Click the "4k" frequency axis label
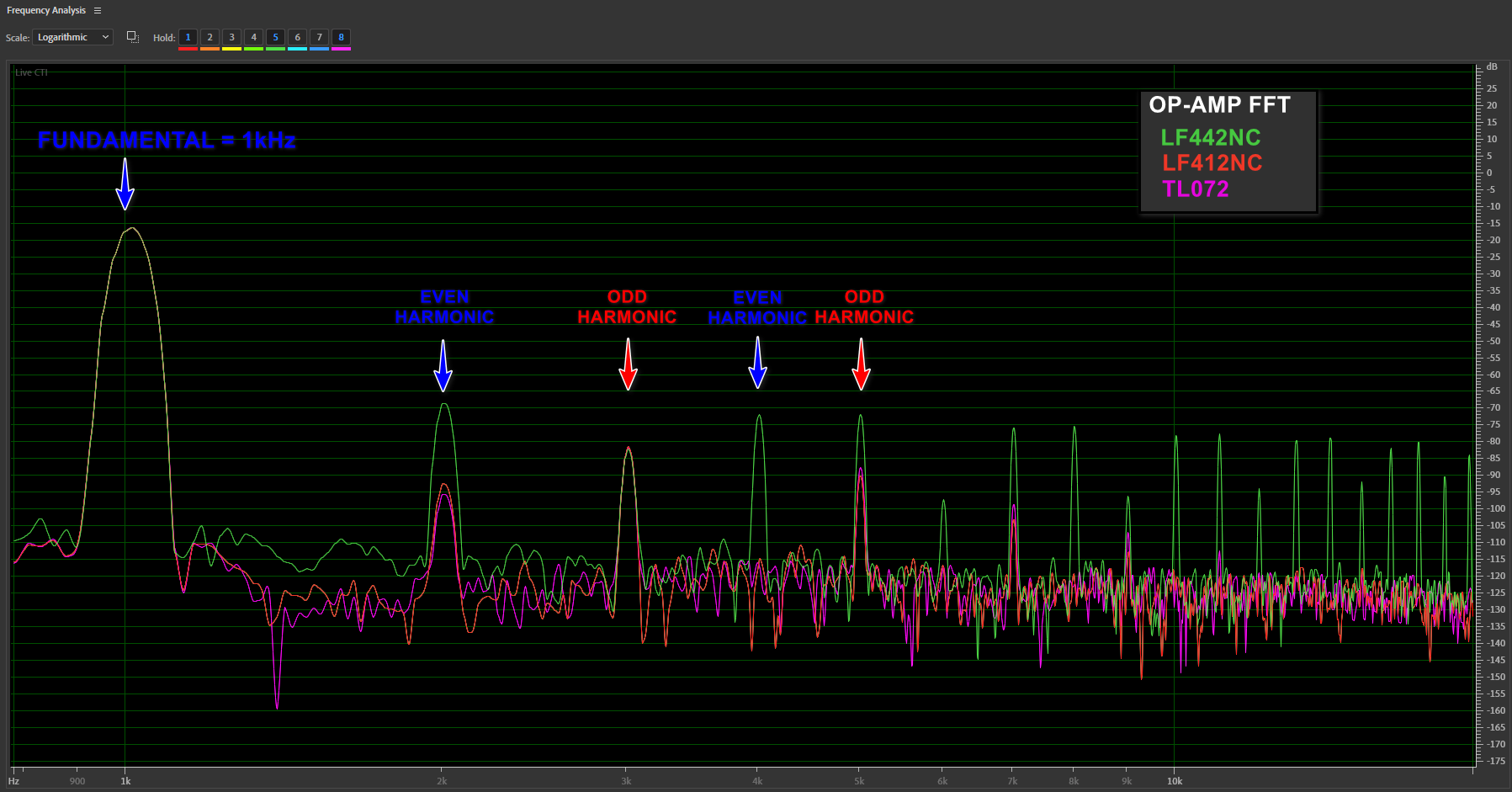The height and width of the screenshot is (792, 1512). click(757, 781)
